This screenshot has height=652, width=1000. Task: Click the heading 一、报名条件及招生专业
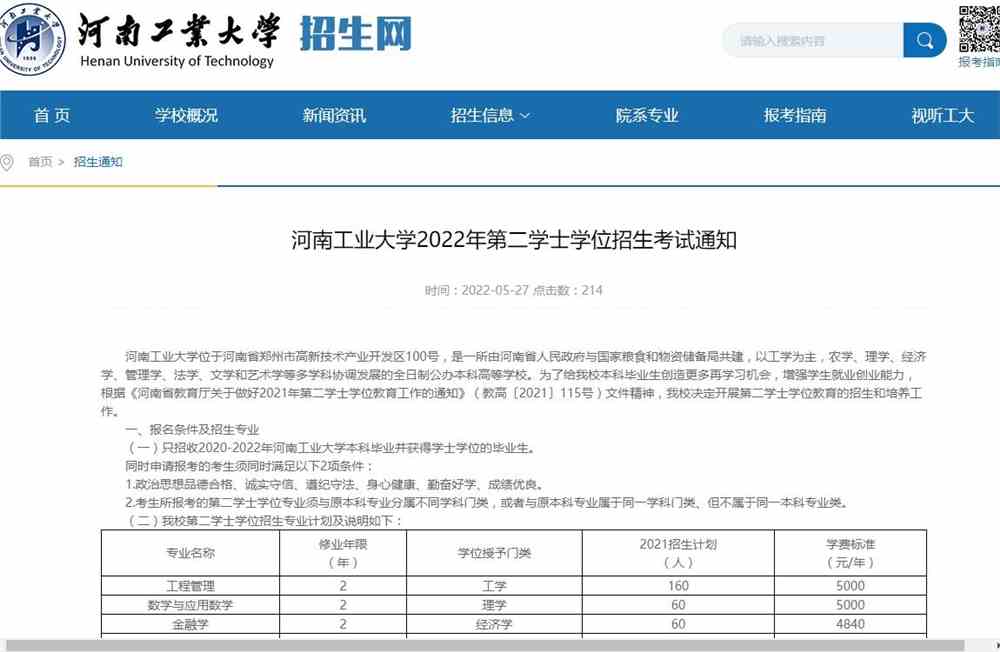pyautogui.click(x=193, y=430)
